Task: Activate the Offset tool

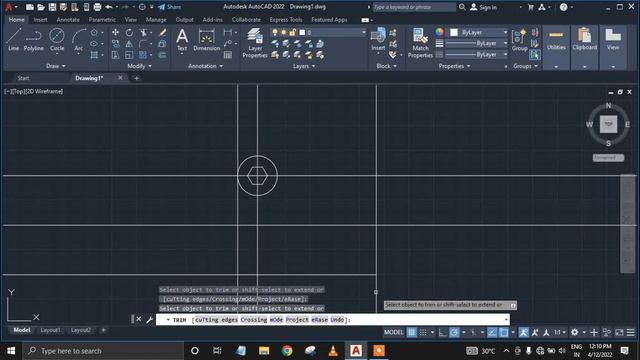Action: pyautogui.click(x=162, y=55)
